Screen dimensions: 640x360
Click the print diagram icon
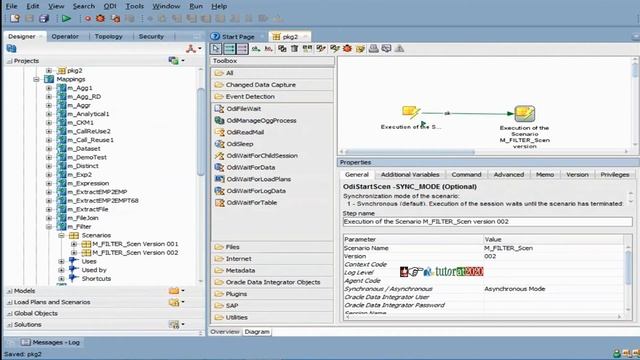pyautogui.click(x=373, y=49)
